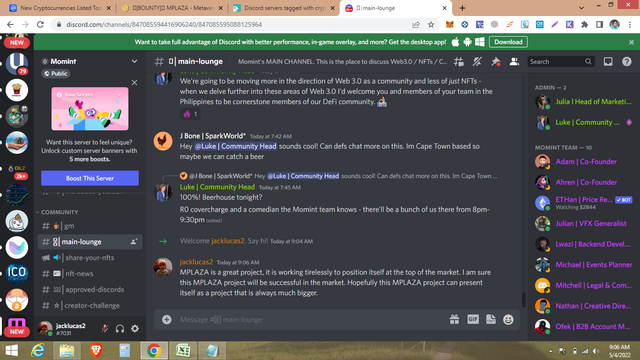Screen dimensions: 640x360
Task: Click create invite icon on main-lounge
Action: click(x=134, y=242)
